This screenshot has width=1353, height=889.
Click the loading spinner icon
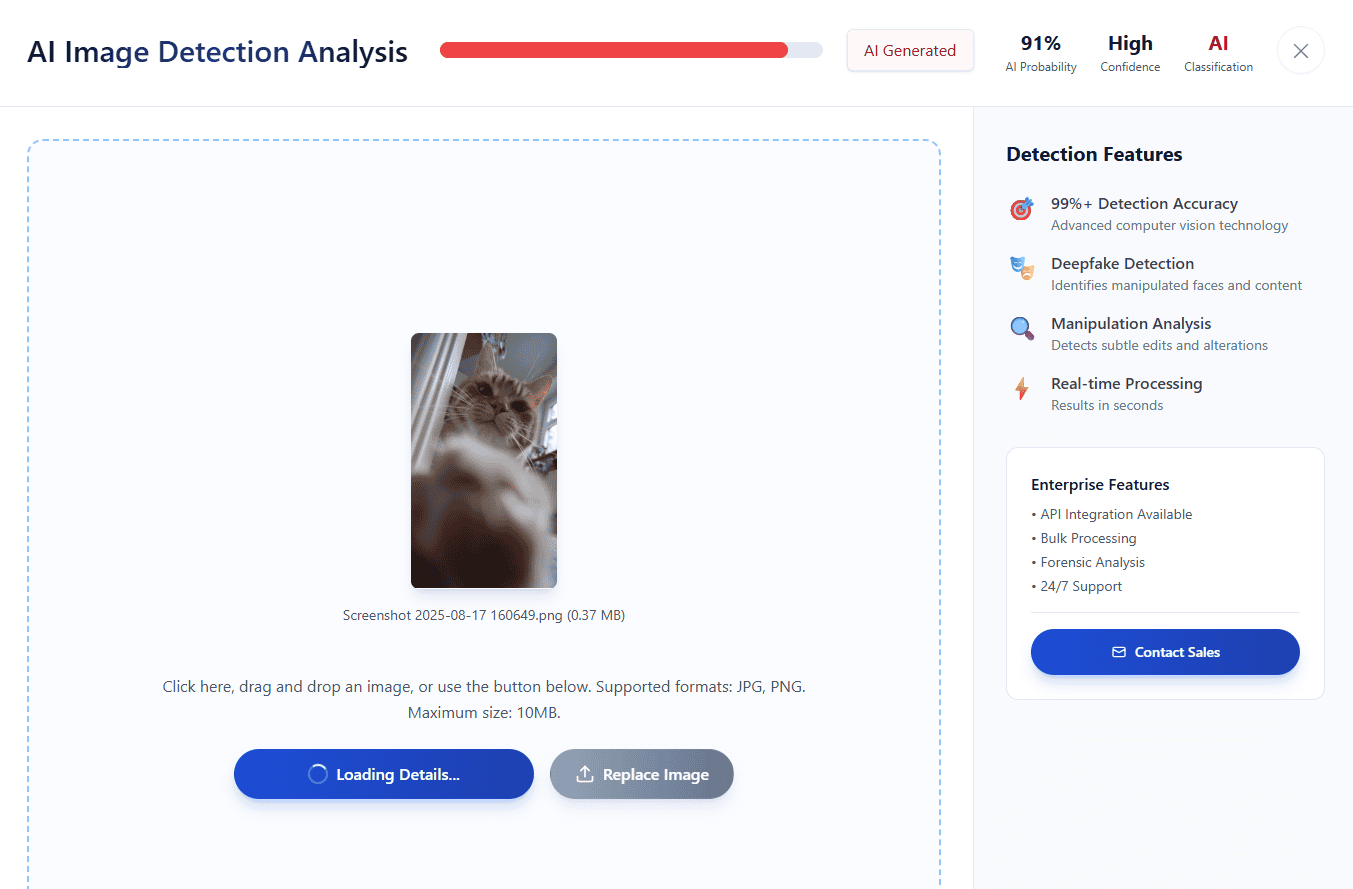[317, 774]
